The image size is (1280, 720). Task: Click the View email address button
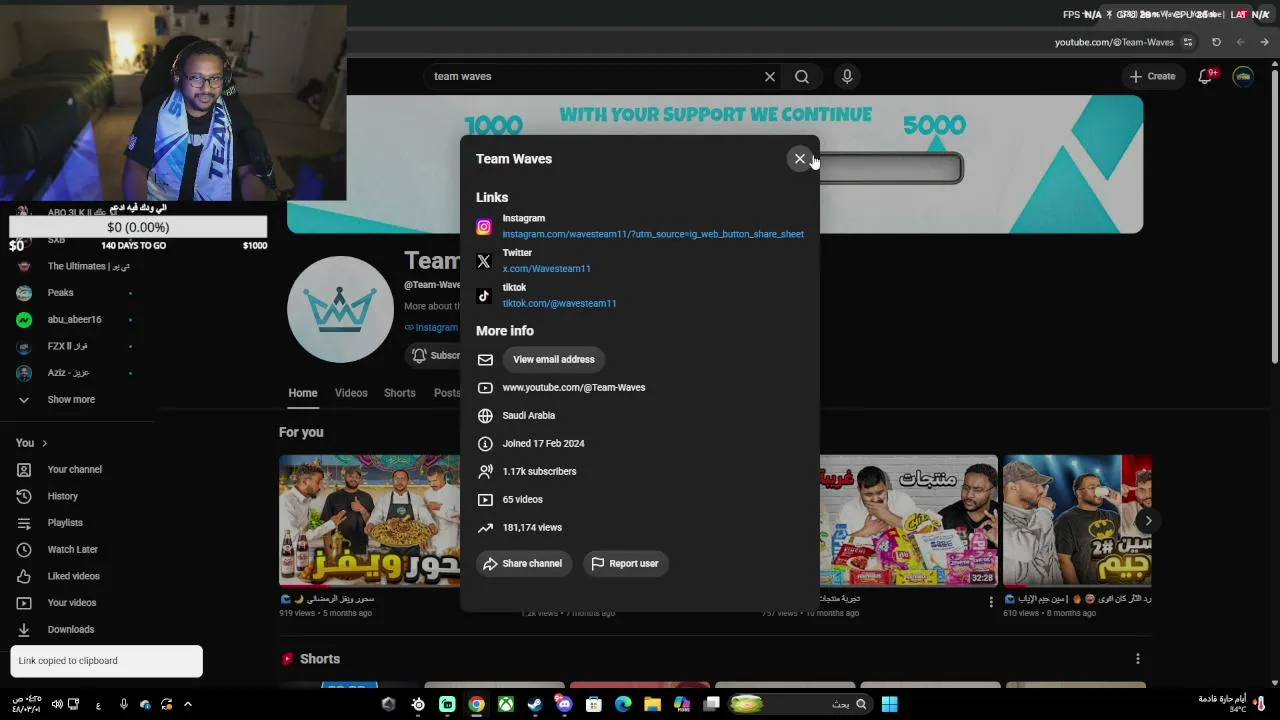(554, 359)
